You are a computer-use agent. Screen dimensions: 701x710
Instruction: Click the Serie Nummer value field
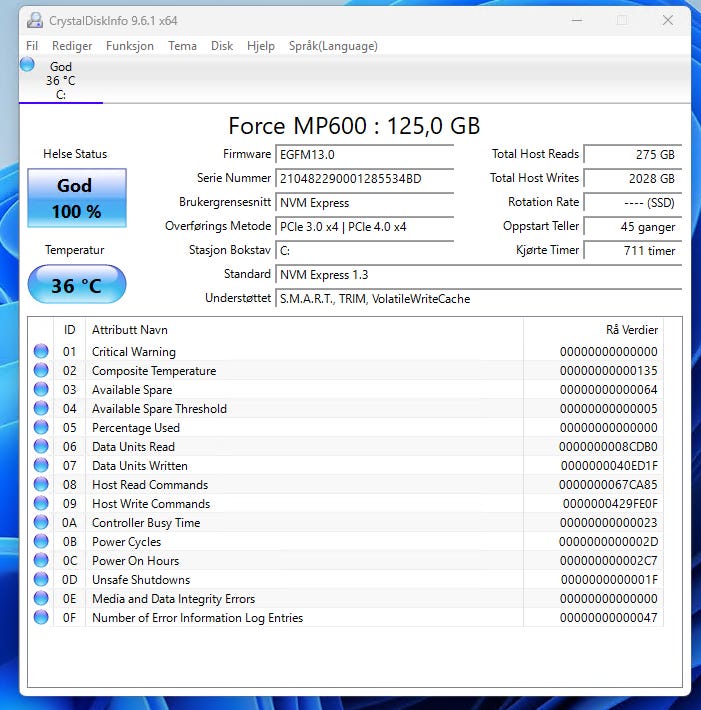pyautogui.click(x=364, y=179)
